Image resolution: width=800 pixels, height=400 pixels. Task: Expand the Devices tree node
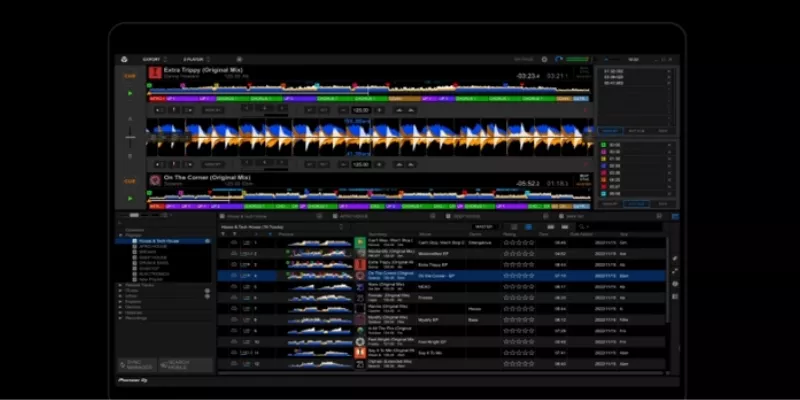tap(120, 307)
